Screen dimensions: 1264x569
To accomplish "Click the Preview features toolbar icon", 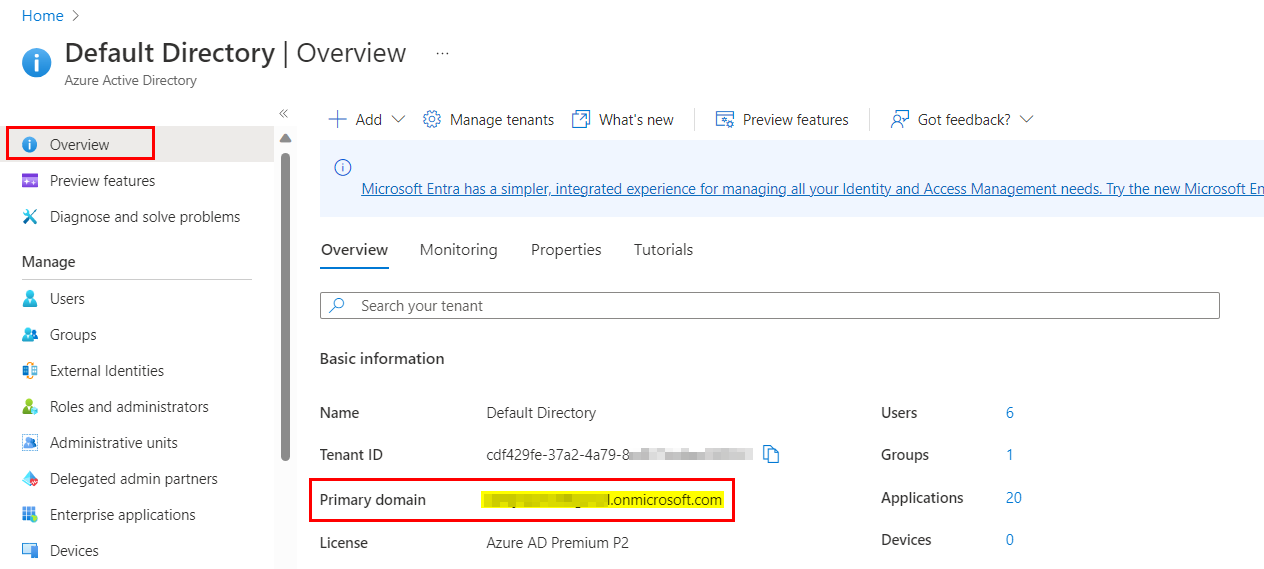I will coord(725,120).
